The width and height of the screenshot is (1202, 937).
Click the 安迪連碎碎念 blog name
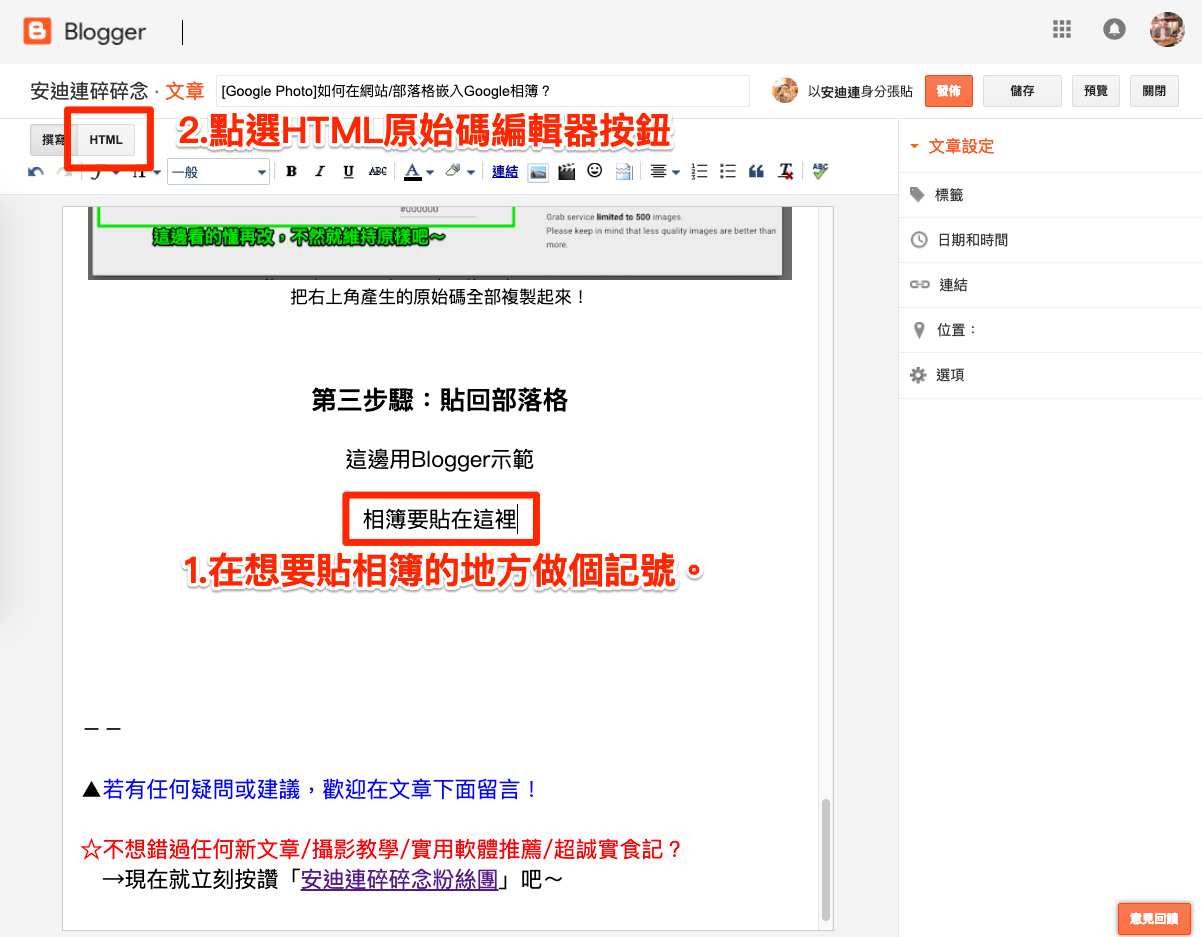click(x=90, y=91)
